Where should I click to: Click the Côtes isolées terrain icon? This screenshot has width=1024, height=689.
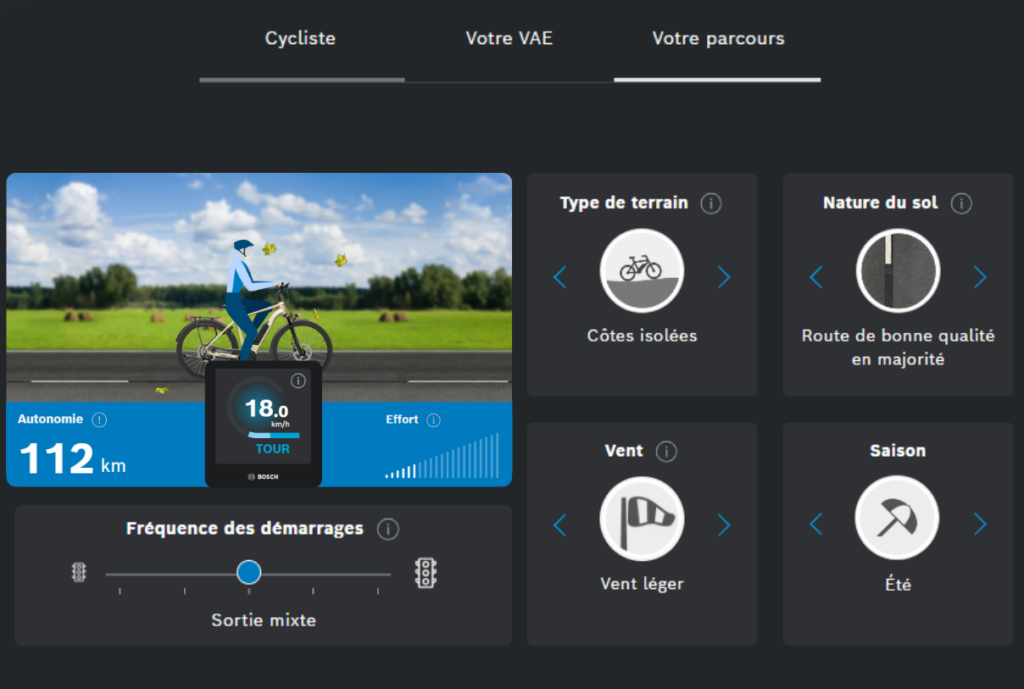coord(642,270)
